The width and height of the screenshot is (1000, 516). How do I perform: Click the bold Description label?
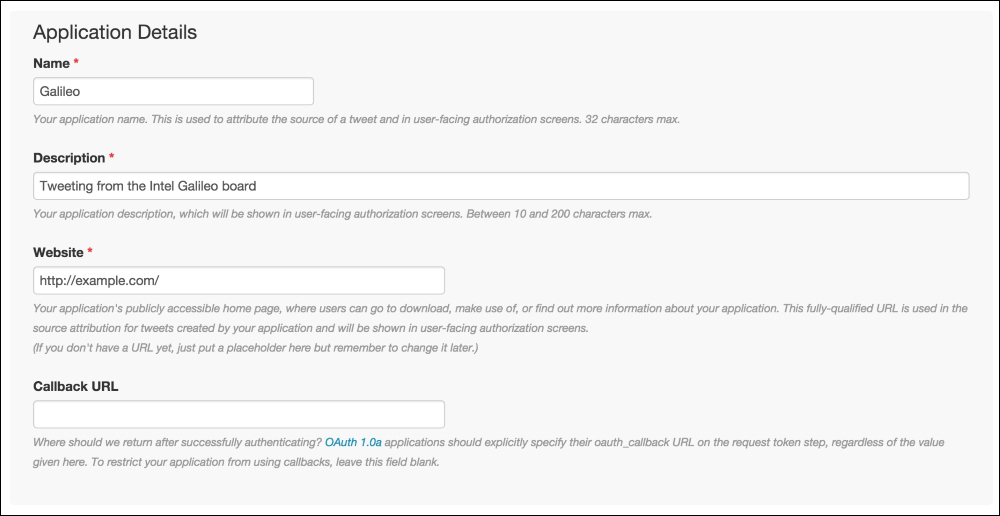69,158
